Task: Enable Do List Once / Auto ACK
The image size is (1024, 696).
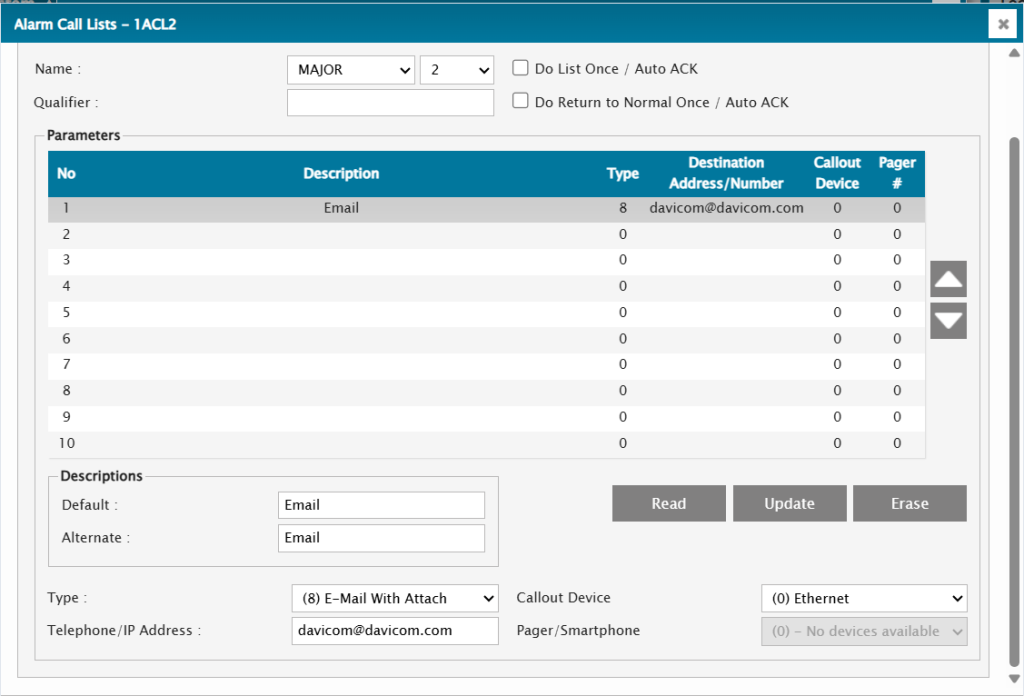Action: pyautogui.click(x=520, y=69)
